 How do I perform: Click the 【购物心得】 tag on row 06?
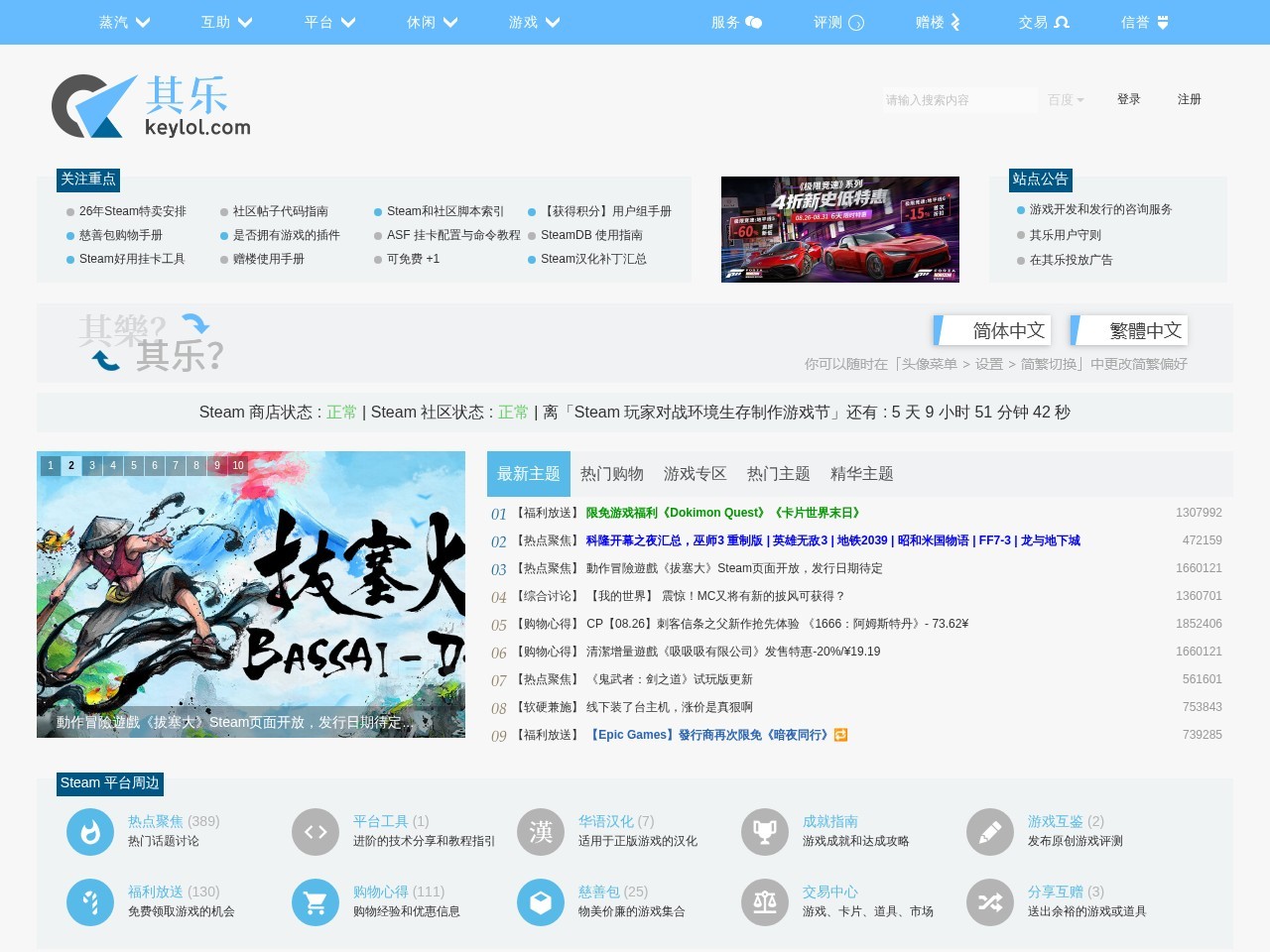click(548, 652)
